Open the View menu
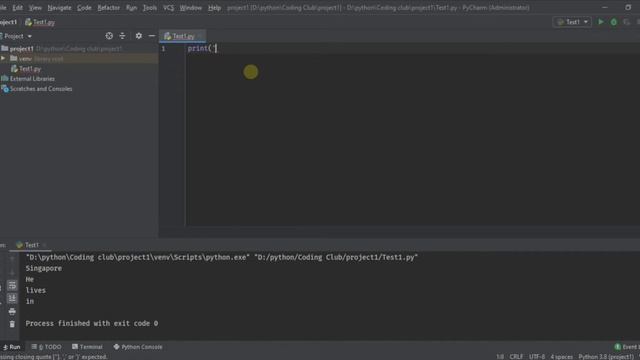This screenshot has width=640, height=360. [35, 8]
